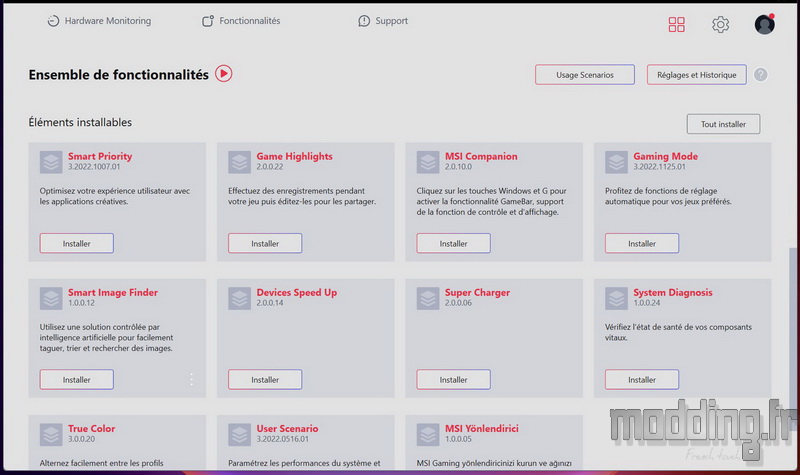The width and height of the screenshot is (800, 475).
Task: Install Smart Image Finder
Action: click(x=77, y=380)
